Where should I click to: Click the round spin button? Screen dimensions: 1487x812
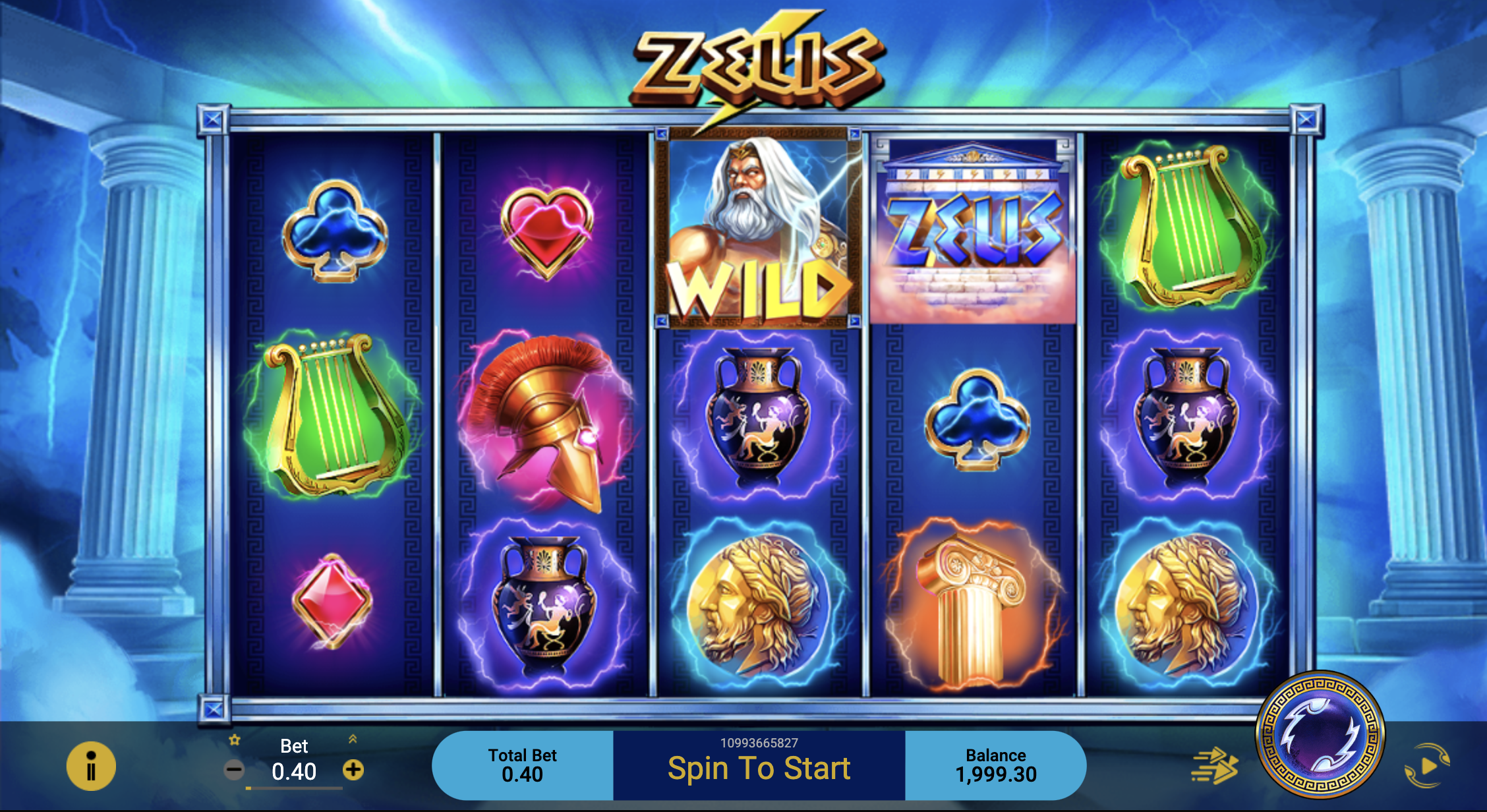[x=1320, y=735]
